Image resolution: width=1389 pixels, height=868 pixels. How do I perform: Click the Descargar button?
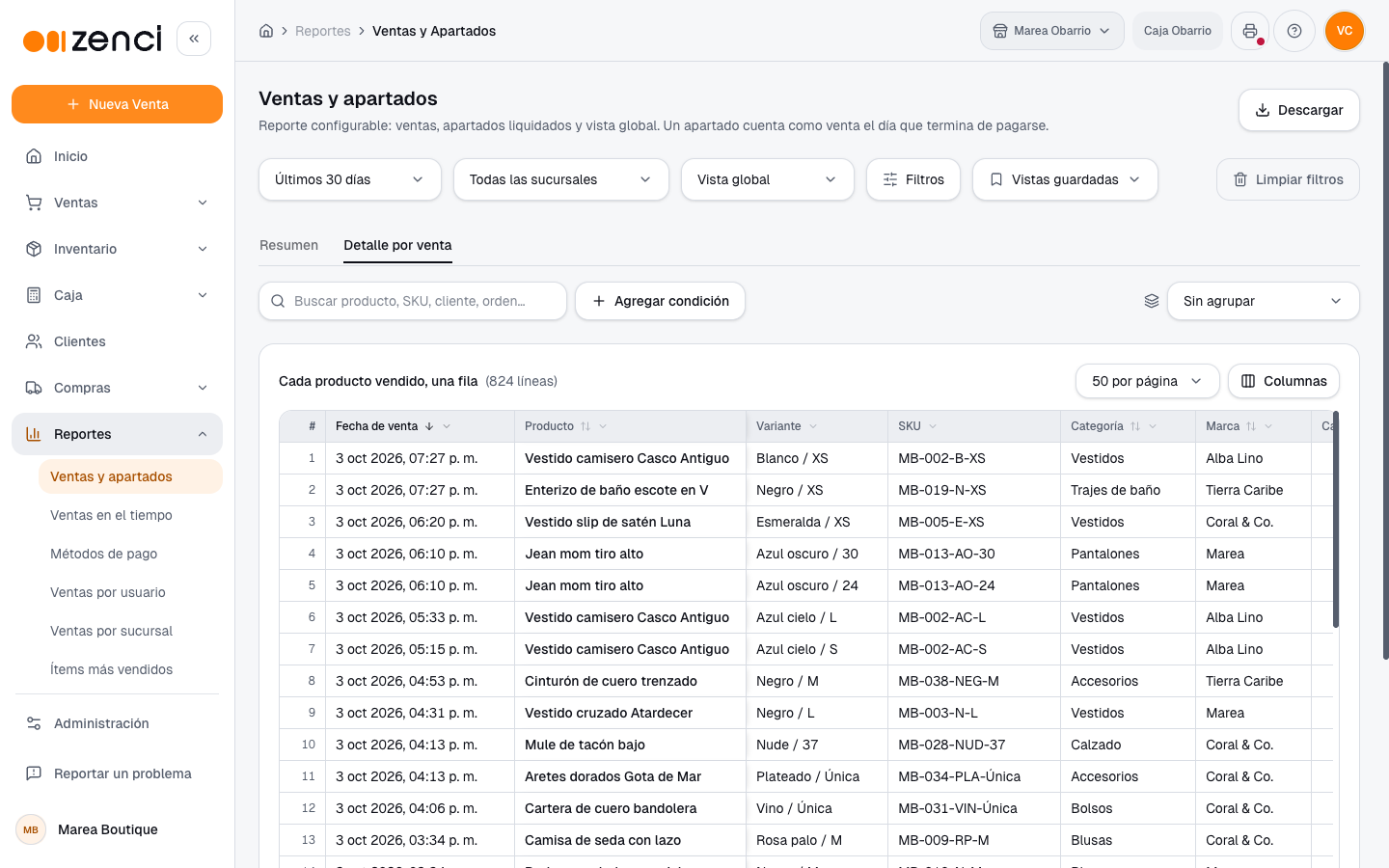coord(1299,110)
